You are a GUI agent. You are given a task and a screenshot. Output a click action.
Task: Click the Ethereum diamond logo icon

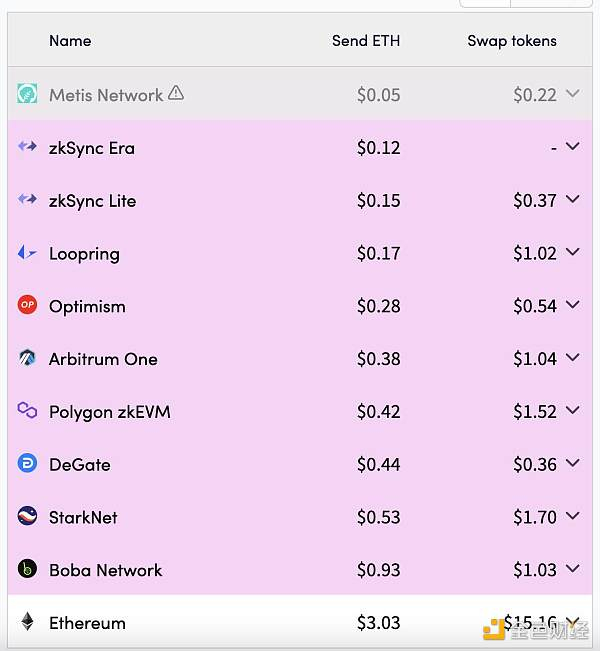tap(27, 622)
